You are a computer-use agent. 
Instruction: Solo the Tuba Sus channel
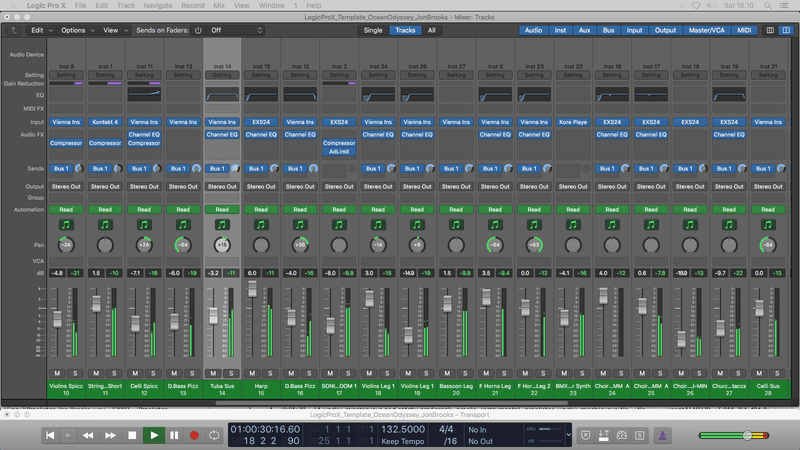[x=231, y=373]
